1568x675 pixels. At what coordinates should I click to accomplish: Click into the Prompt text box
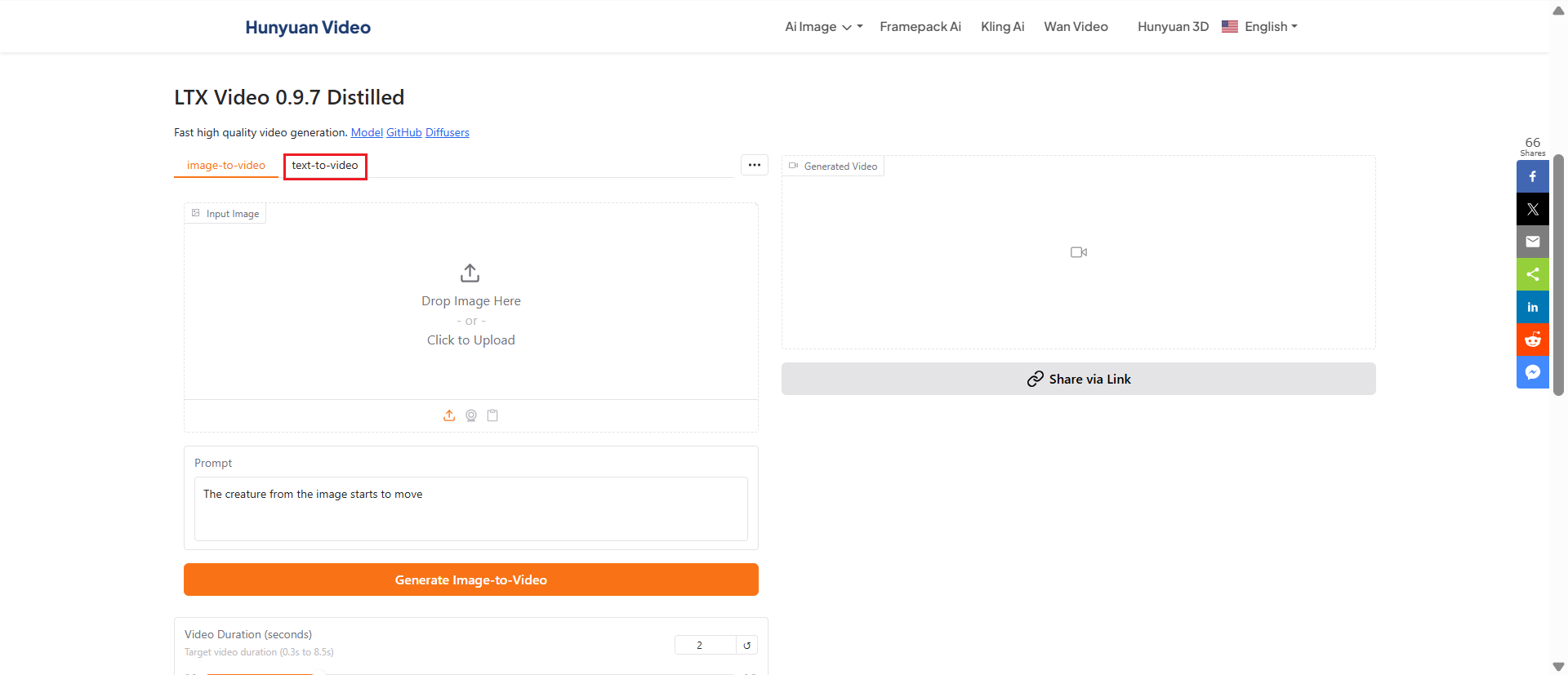(x=471, y=508)
